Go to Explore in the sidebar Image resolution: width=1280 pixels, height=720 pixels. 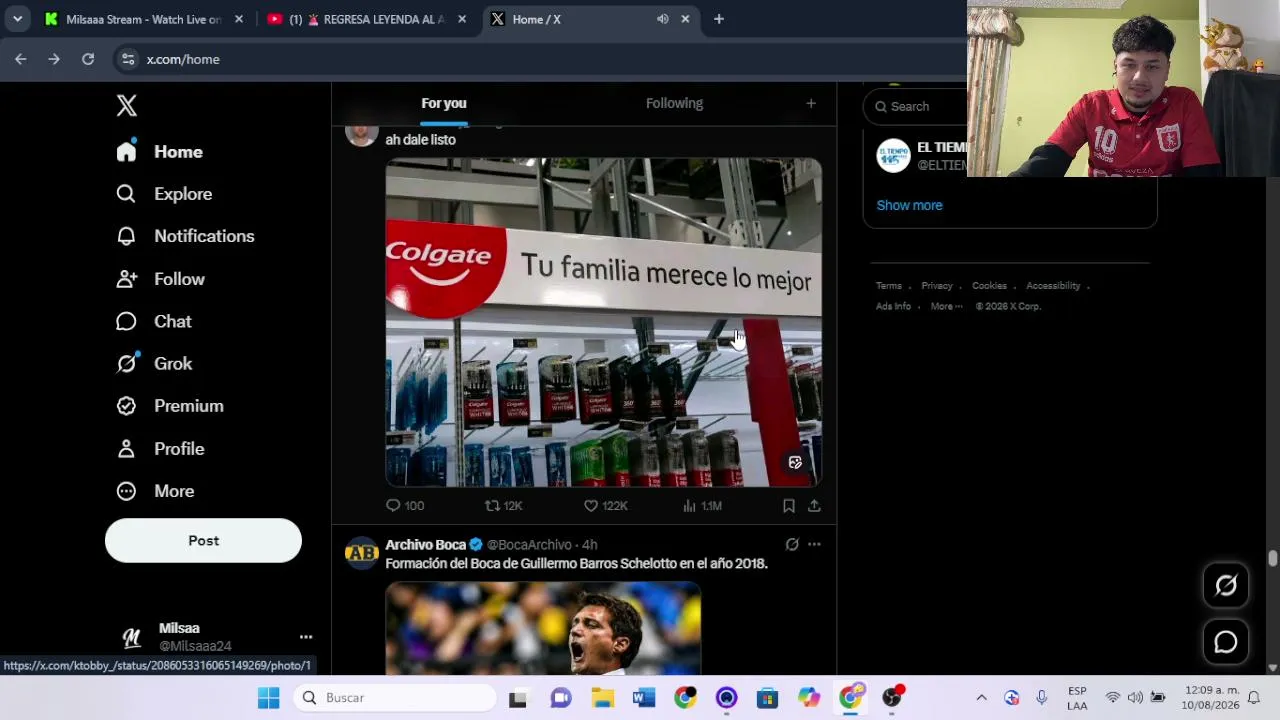click(164, 194)
